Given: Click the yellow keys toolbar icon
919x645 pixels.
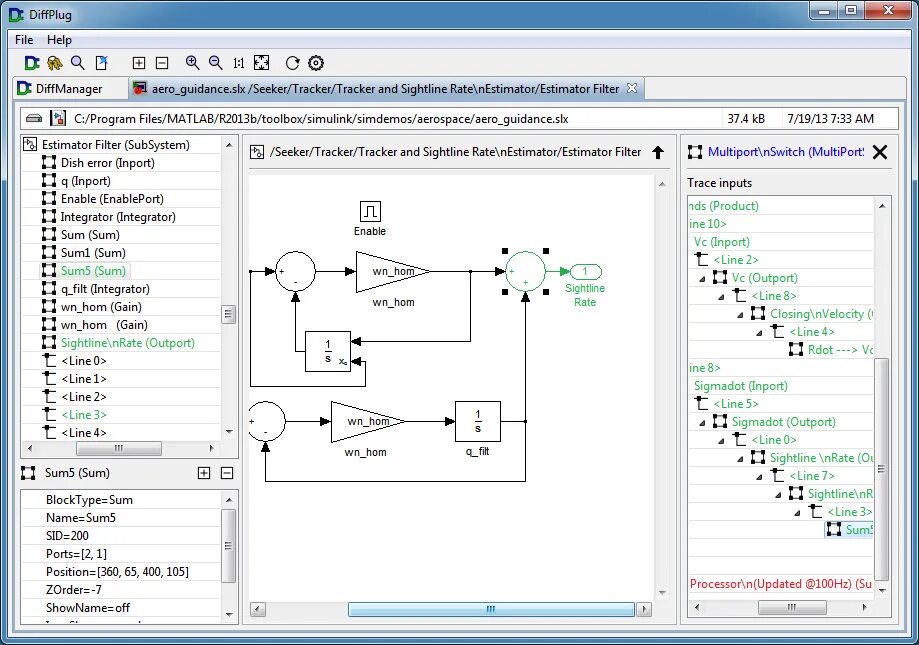Looking at the screenshot, I should pyautogui.click(x=55, y=63).
